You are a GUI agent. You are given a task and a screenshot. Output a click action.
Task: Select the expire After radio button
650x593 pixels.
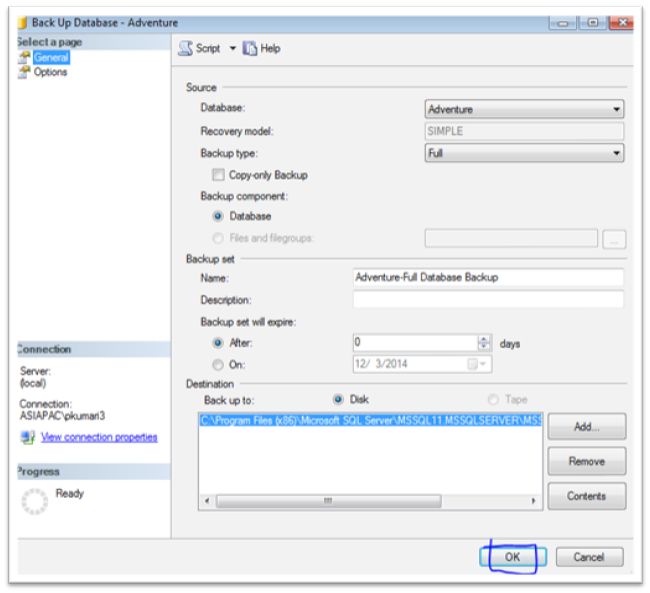pyautogui.click(x=218, y=343)
